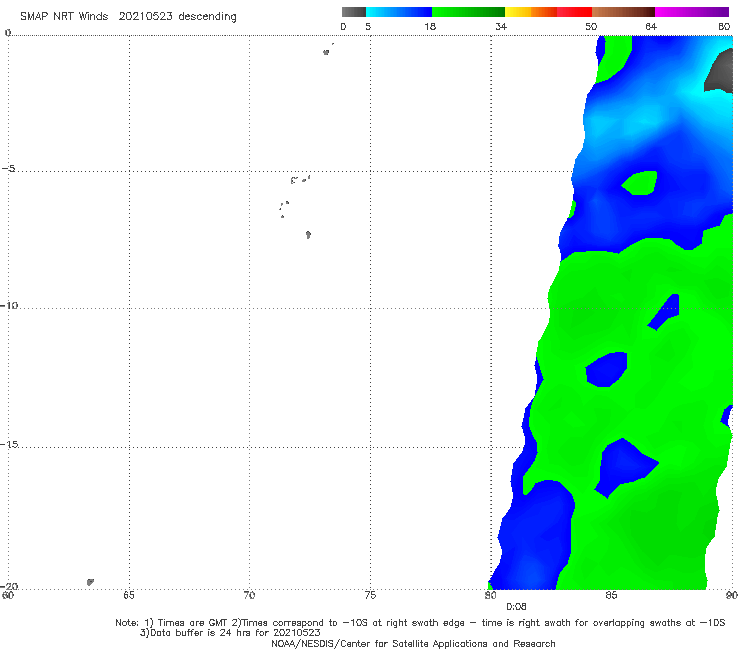Viewport: 740px width, 650px height.
Task: Click the latitude label '-10'
Action: point(9,305)
